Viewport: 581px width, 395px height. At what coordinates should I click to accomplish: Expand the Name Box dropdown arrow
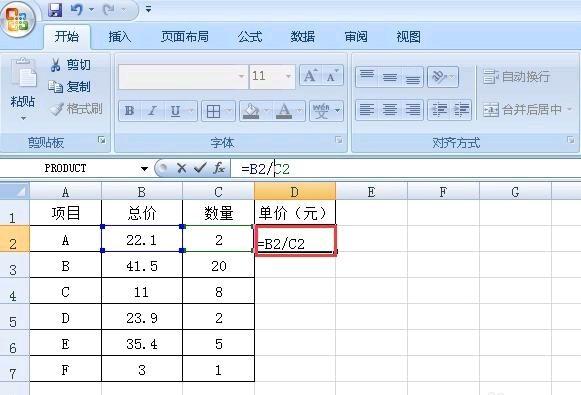(x=144, y=169)
